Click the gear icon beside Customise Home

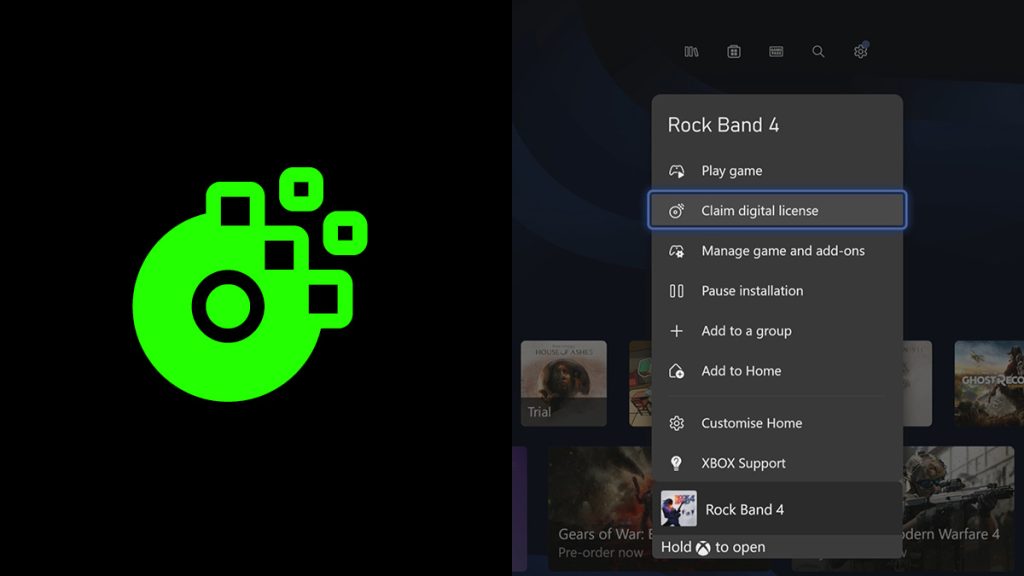[677, 423]
